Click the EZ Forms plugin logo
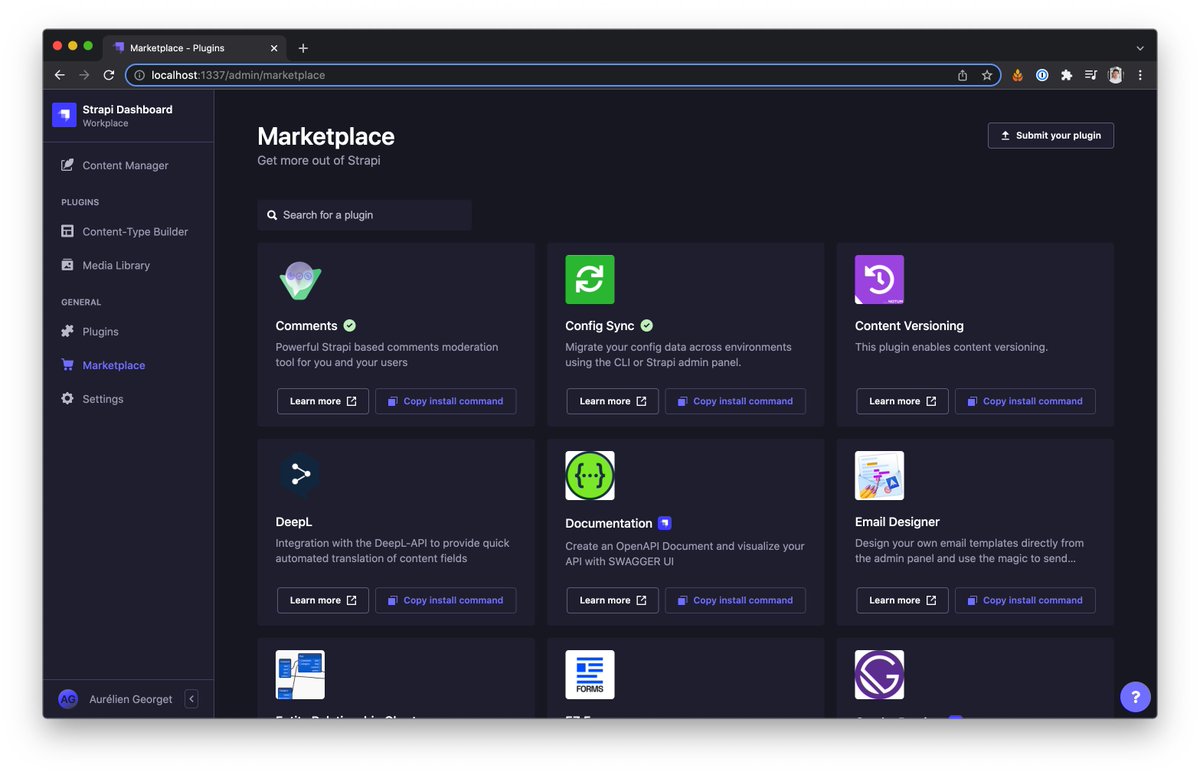Viewport: 1200px width, 775px height. (x=590, y=675)
